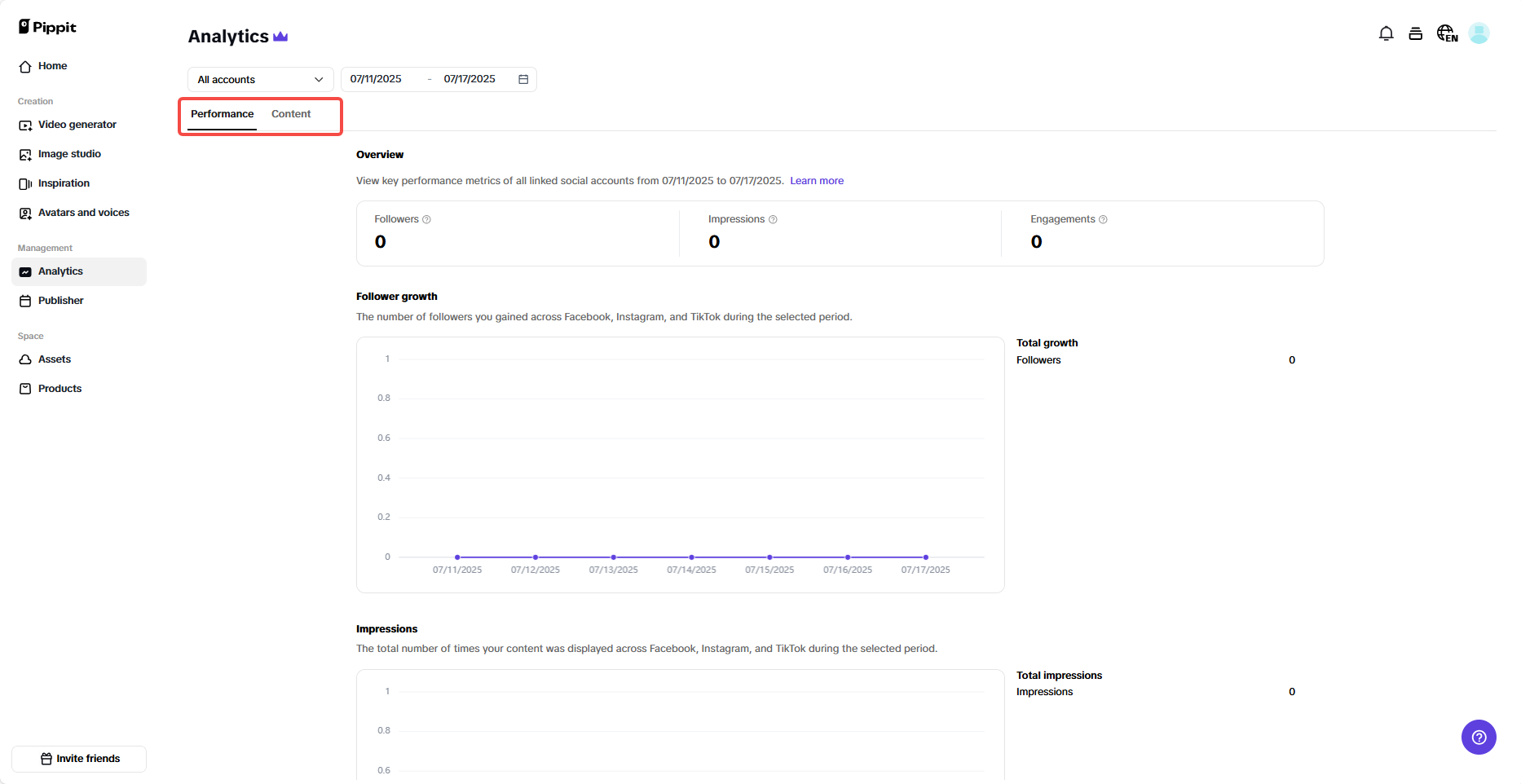Screen dimensions: 1521x784
Task: Switch to the Content tab
Action: [x=291, y=114]
